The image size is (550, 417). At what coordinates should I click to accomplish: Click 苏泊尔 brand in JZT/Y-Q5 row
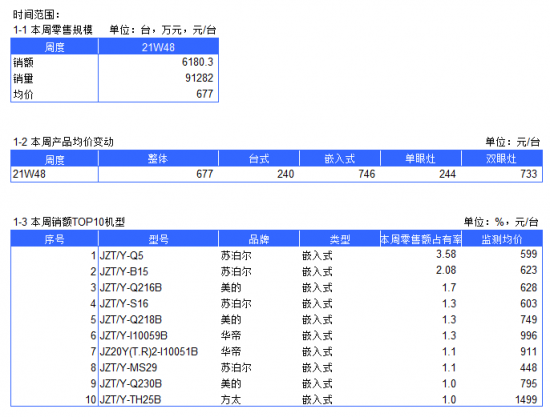236,256
